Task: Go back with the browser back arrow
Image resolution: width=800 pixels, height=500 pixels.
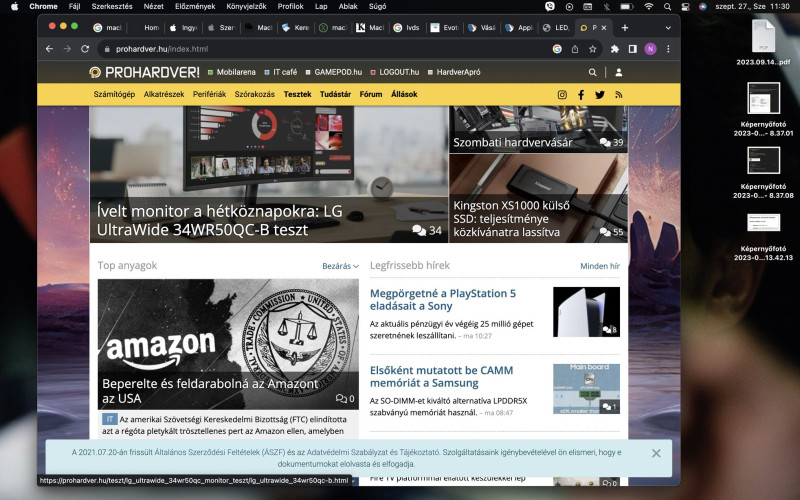Action: pyautogui.click(x=49, y=49)
